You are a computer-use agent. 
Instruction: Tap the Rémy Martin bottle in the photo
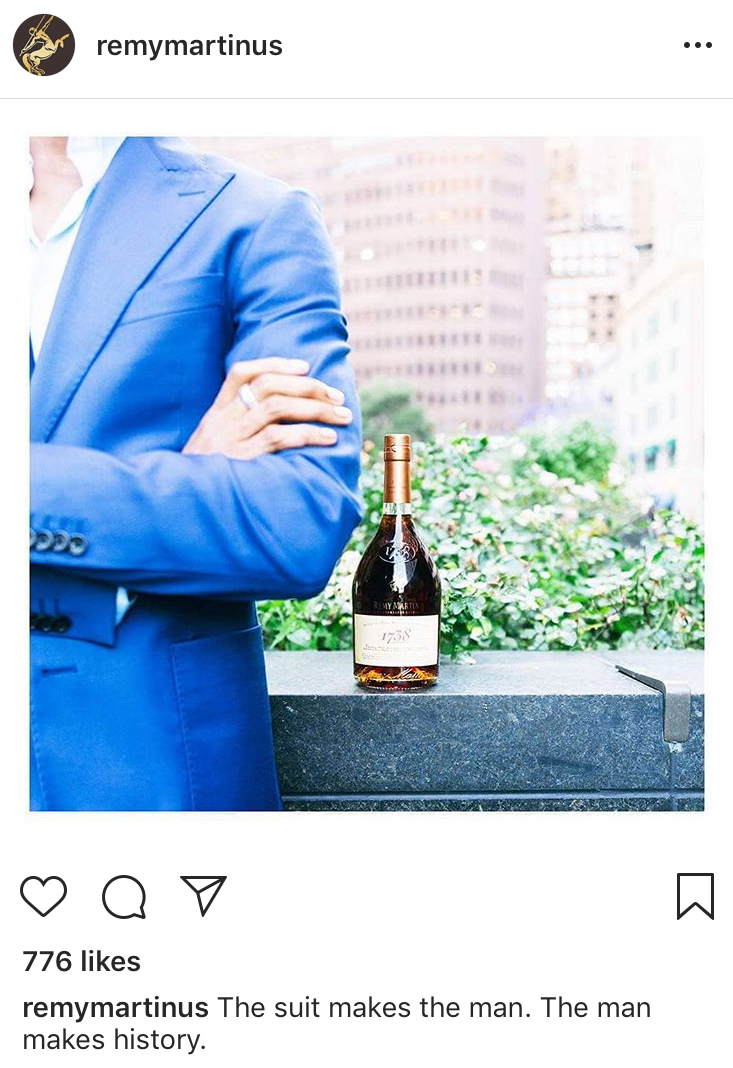tap(396, 563)
